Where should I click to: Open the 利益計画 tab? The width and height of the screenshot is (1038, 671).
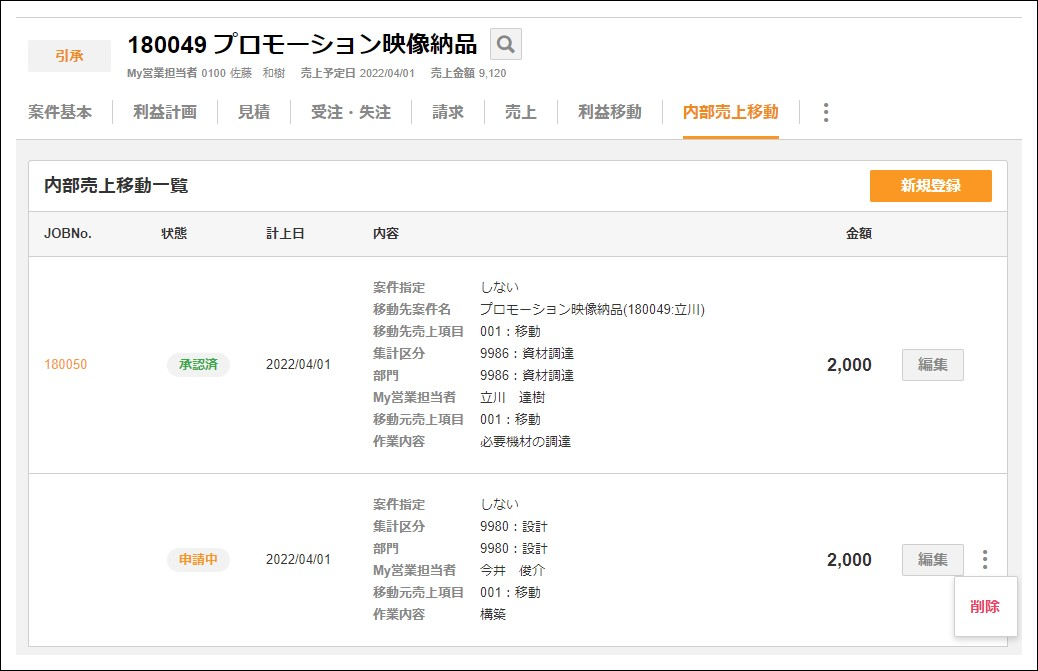coord(165,112)
